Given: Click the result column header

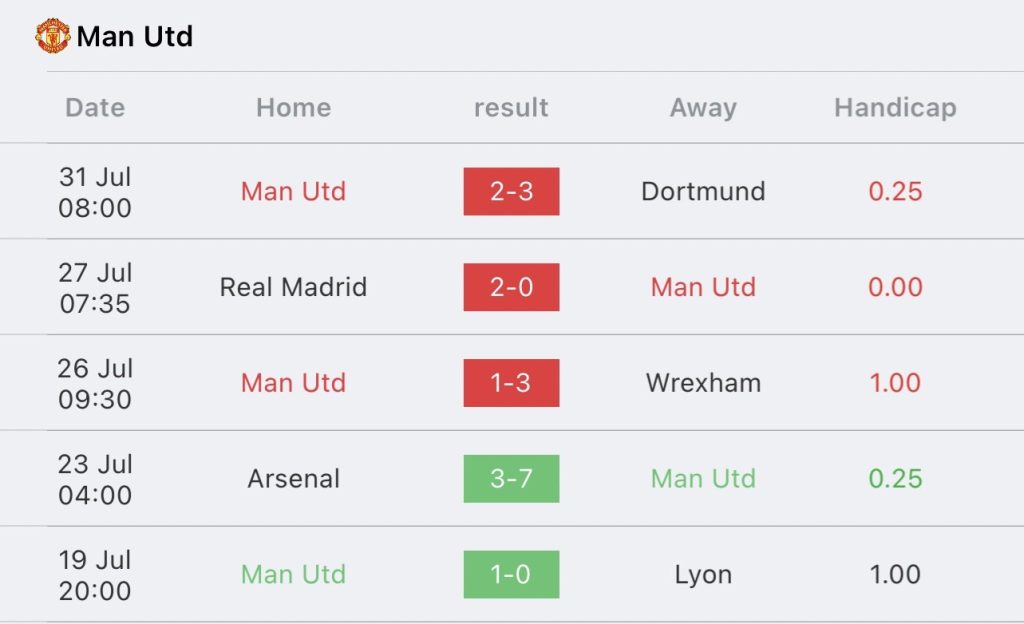Looking at the screenshot, I should click(x=511, y=108).
